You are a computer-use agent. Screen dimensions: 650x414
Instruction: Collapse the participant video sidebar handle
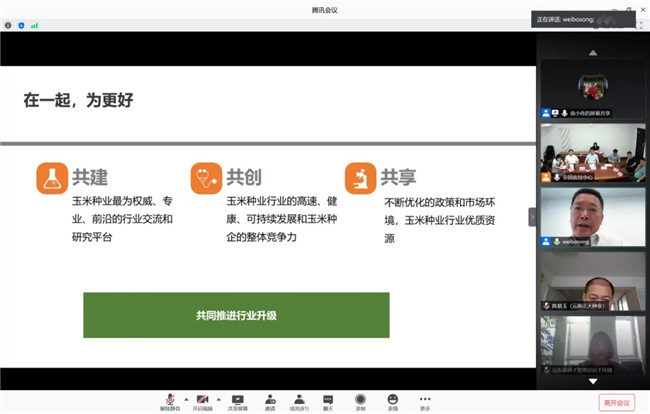pyautogui.click(x=533, y=216)
